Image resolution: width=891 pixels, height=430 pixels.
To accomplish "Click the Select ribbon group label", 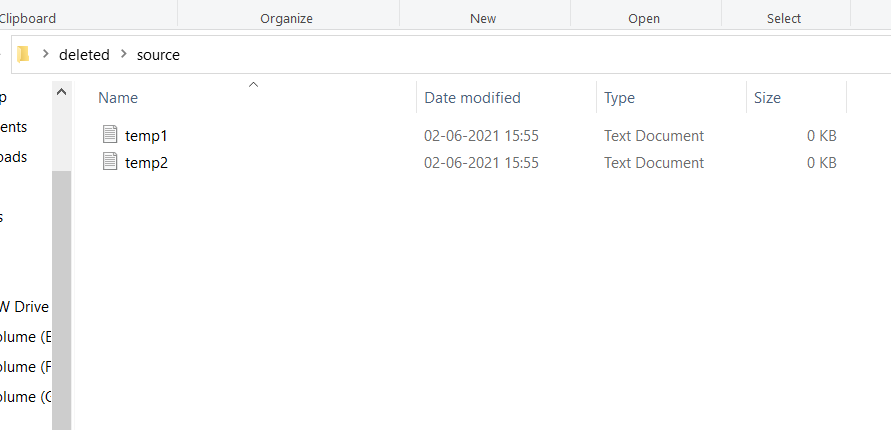I will pyautogui.click(x=783, y=18).
